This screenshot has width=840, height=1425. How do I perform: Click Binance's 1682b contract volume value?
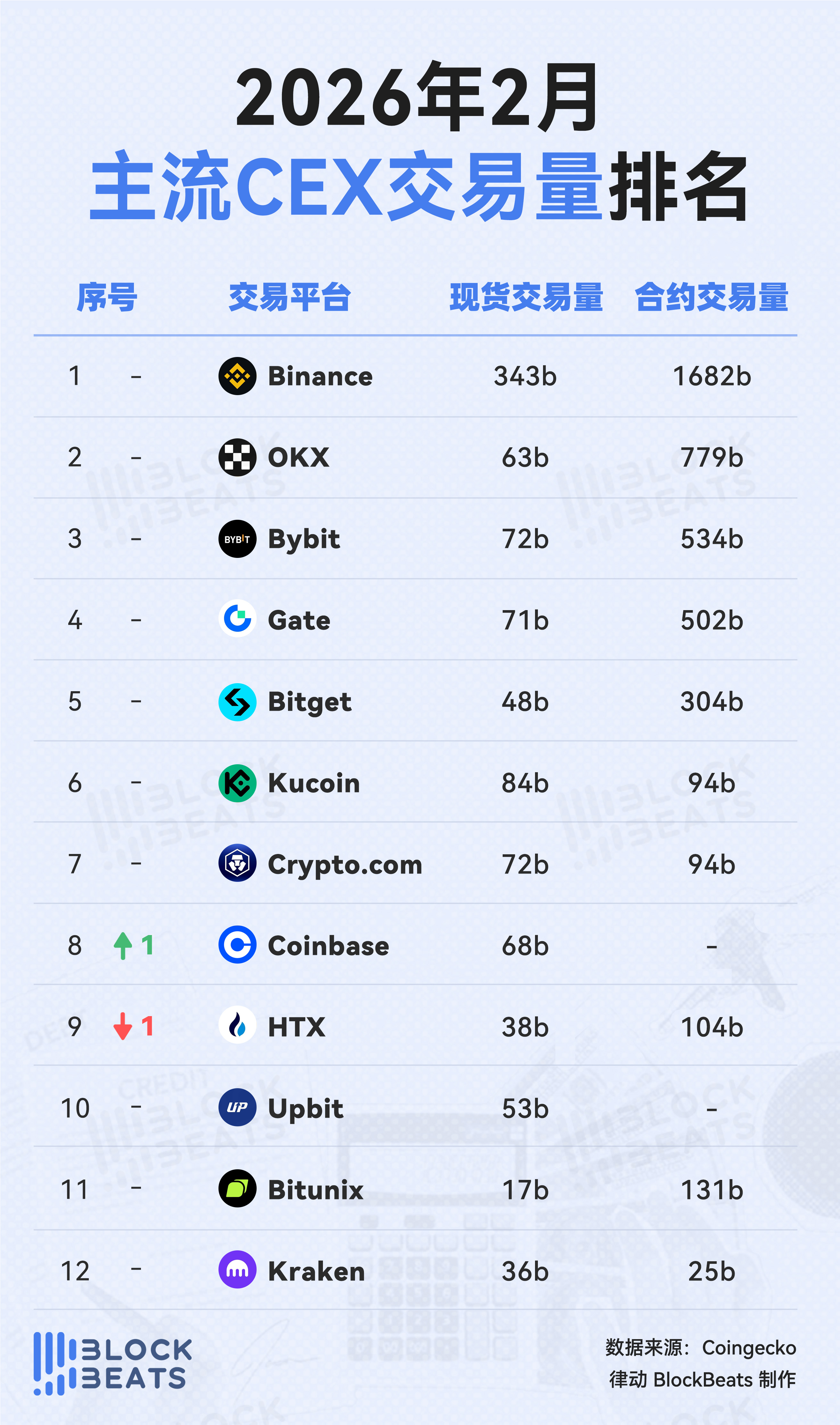click(x=712, y=377)
